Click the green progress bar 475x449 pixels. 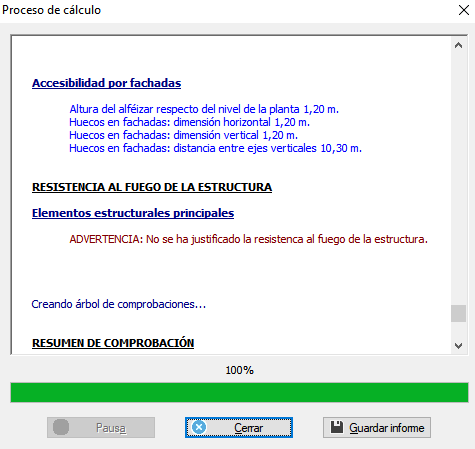239,392
